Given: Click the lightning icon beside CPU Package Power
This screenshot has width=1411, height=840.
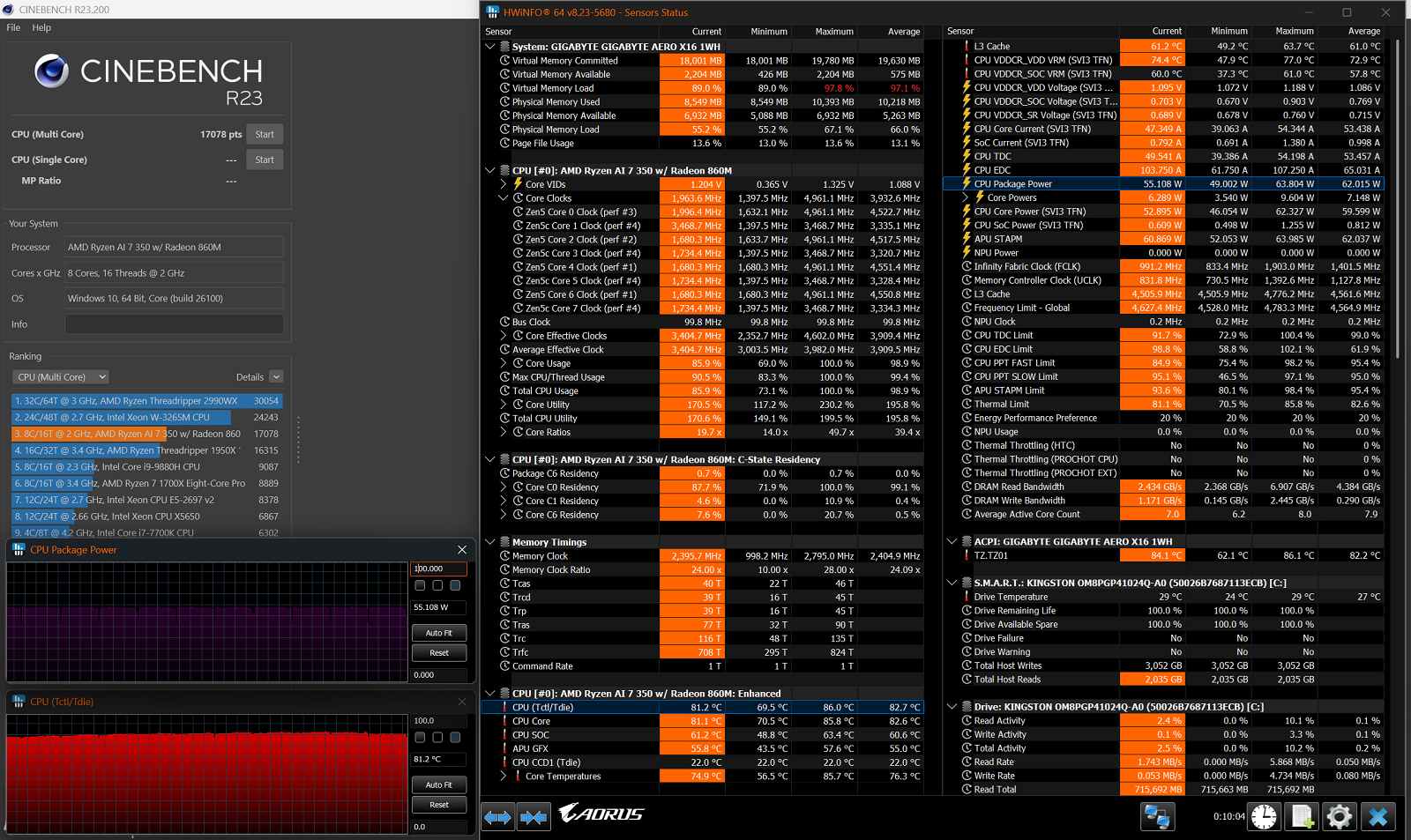Looking at the screenshot, I should coord(967,183).
